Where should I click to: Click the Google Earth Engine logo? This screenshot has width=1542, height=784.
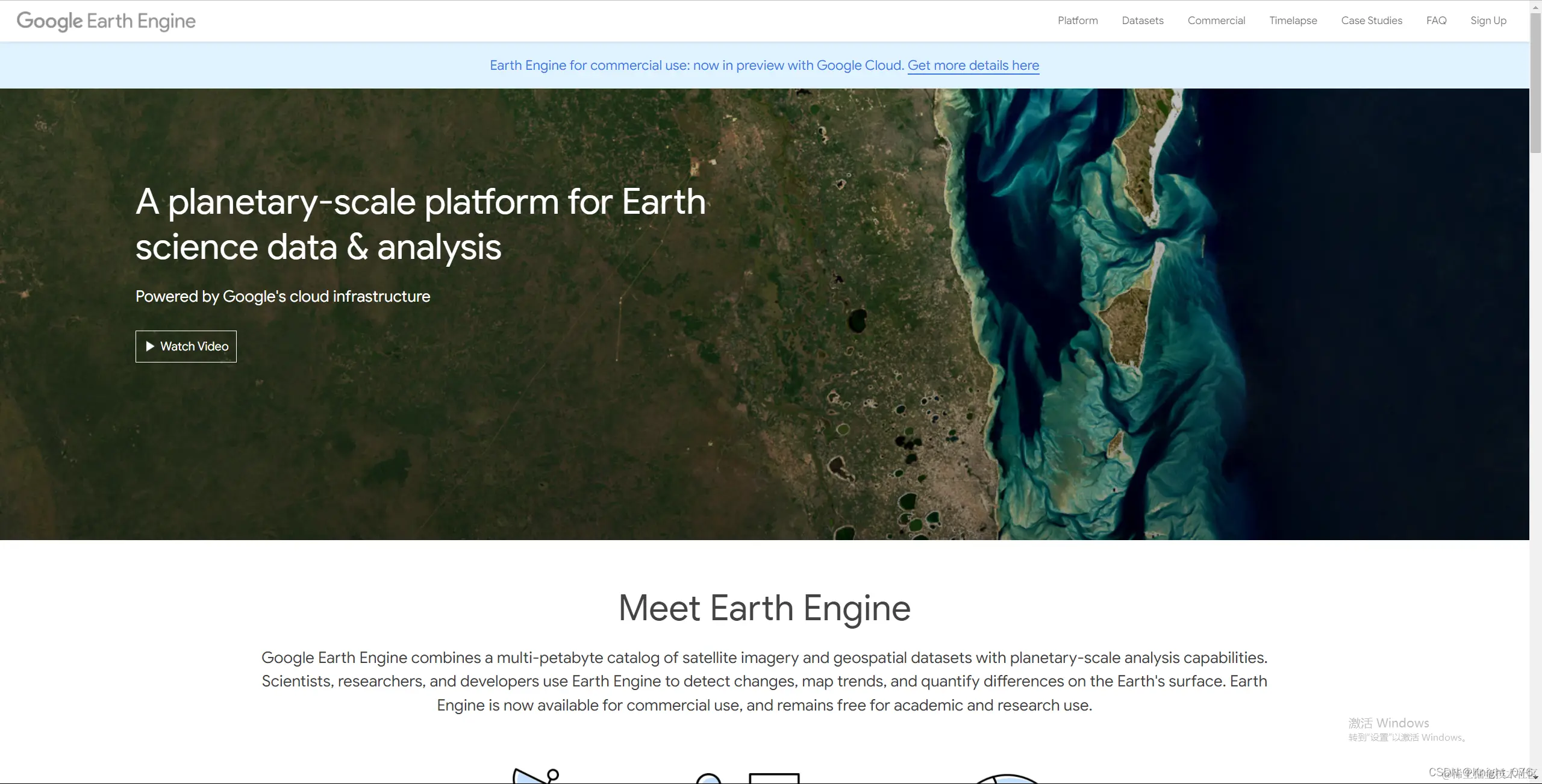105,21
